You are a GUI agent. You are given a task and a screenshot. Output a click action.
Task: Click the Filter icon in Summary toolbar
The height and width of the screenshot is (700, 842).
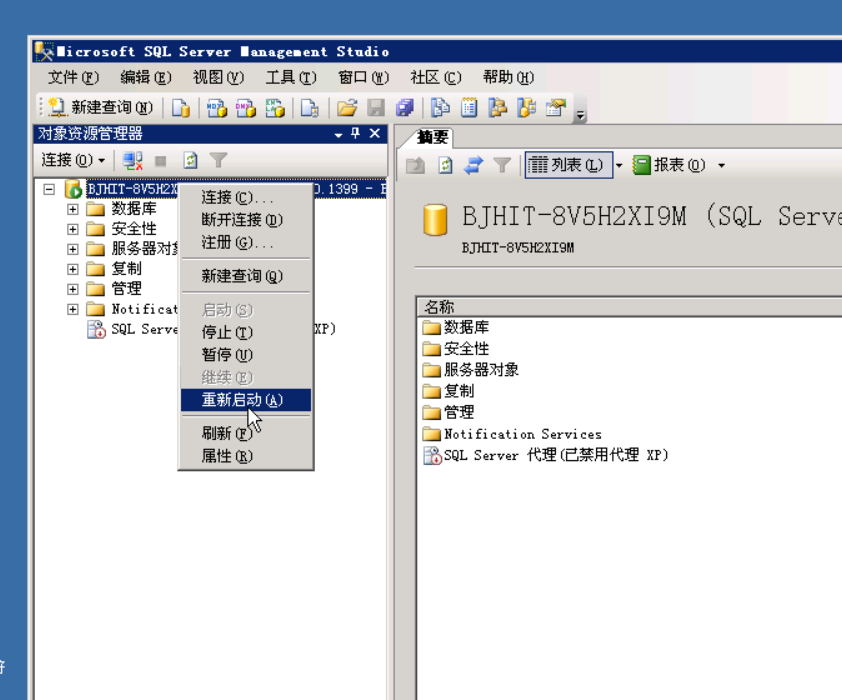[x=502, y=165]
